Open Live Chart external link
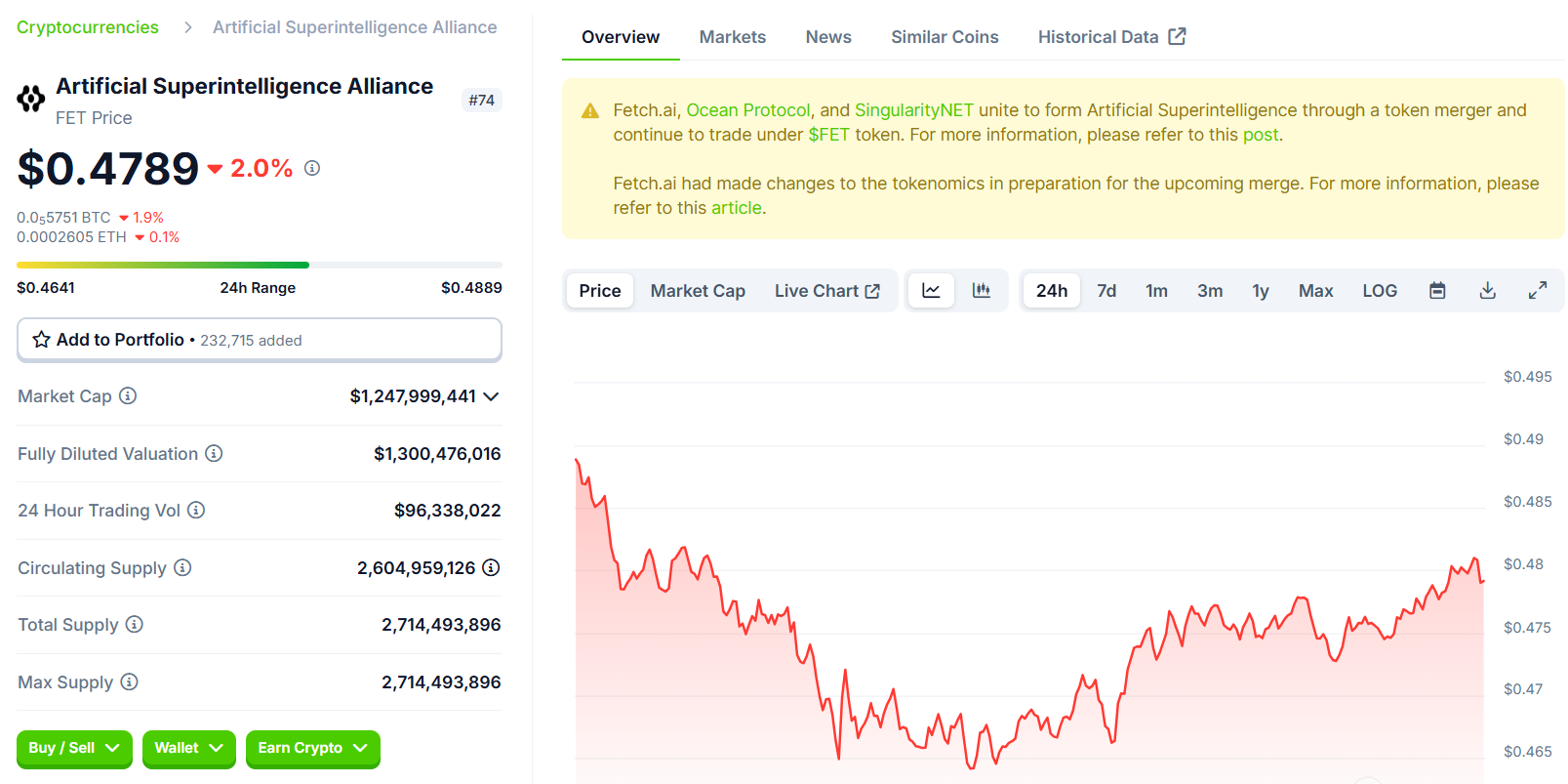1568x784 pixels. [x=827, y=291]
